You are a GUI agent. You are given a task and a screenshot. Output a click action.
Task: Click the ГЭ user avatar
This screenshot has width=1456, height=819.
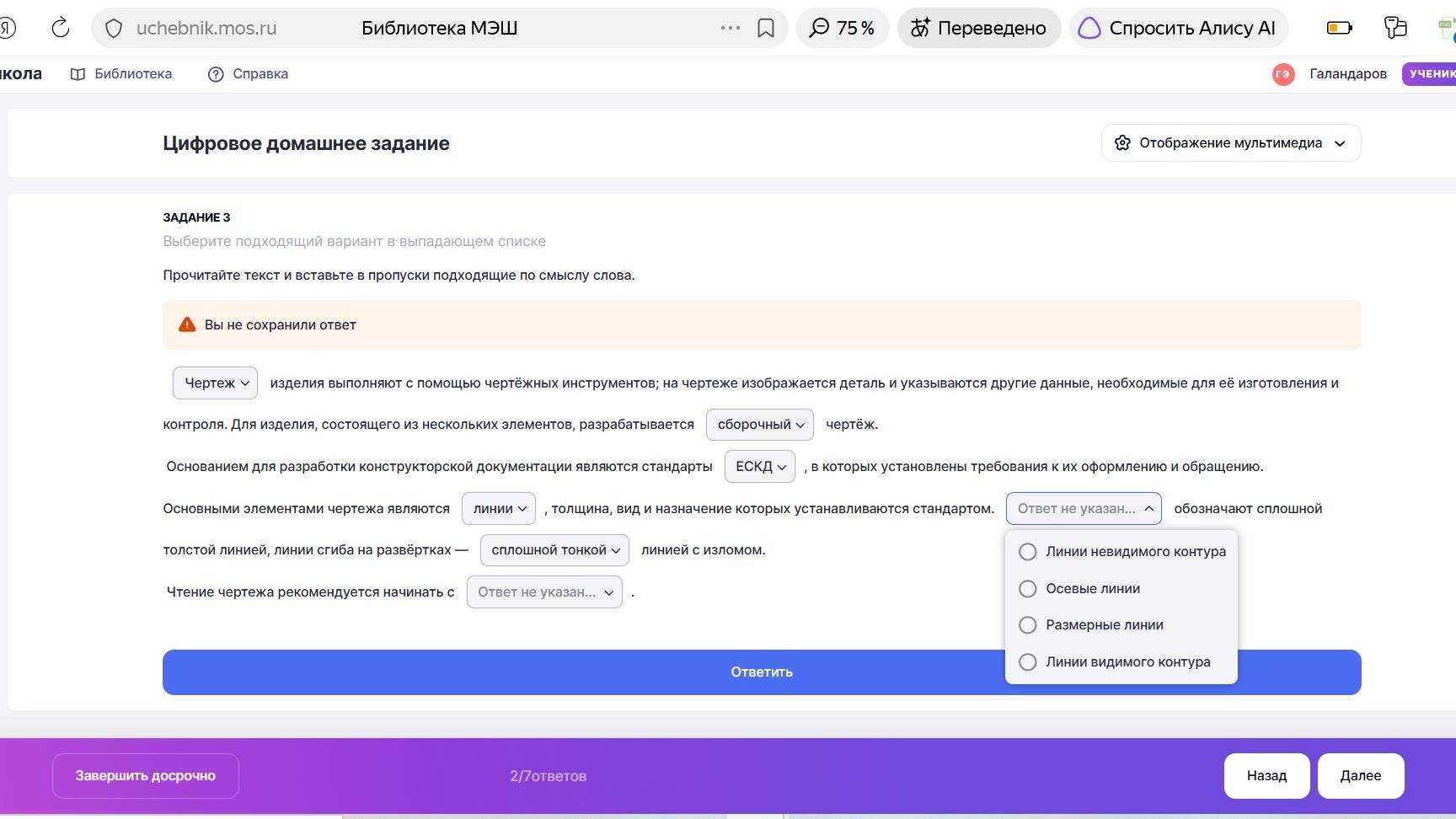[x=1282, y=74]
